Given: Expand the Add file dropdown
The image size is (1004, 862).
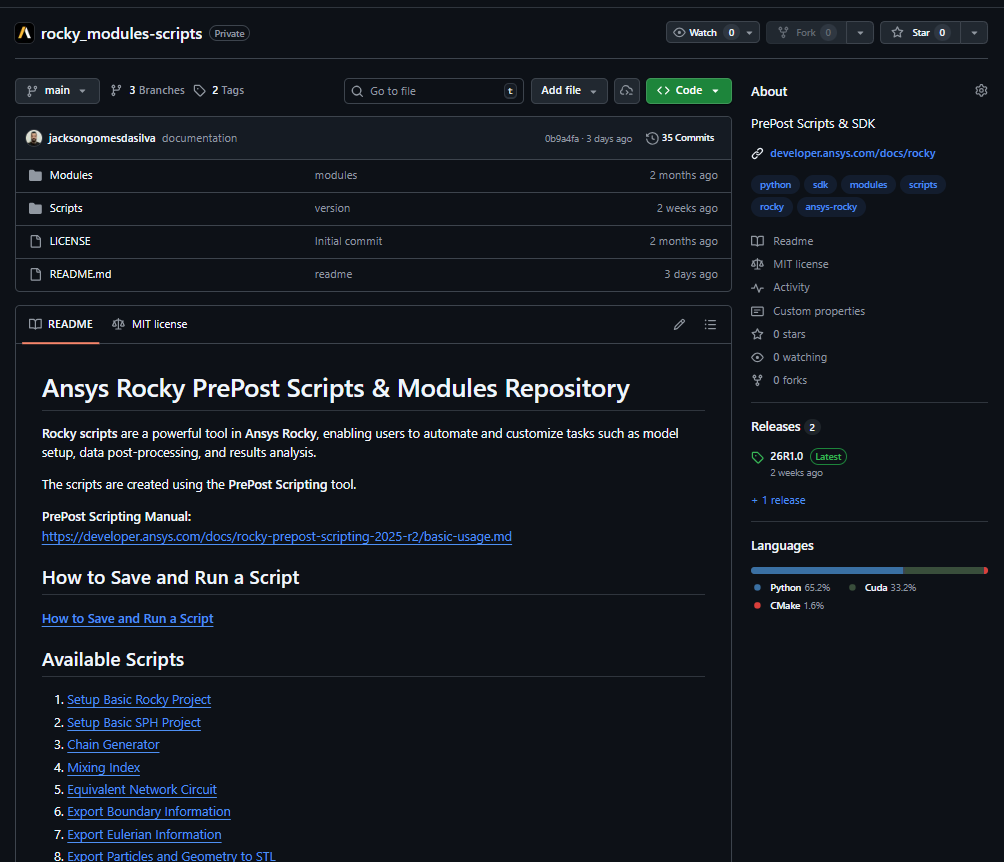Looking at the screenshot, I should 568,91.
